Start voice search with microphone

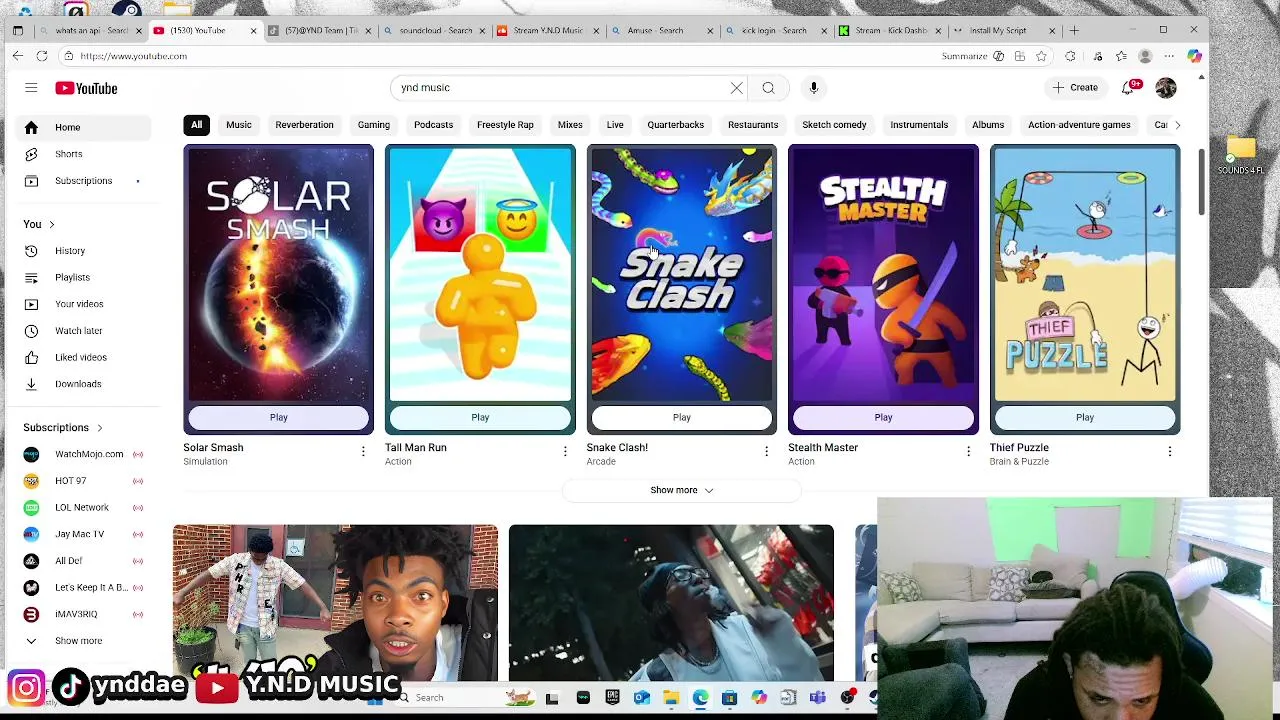pos(814,88)
